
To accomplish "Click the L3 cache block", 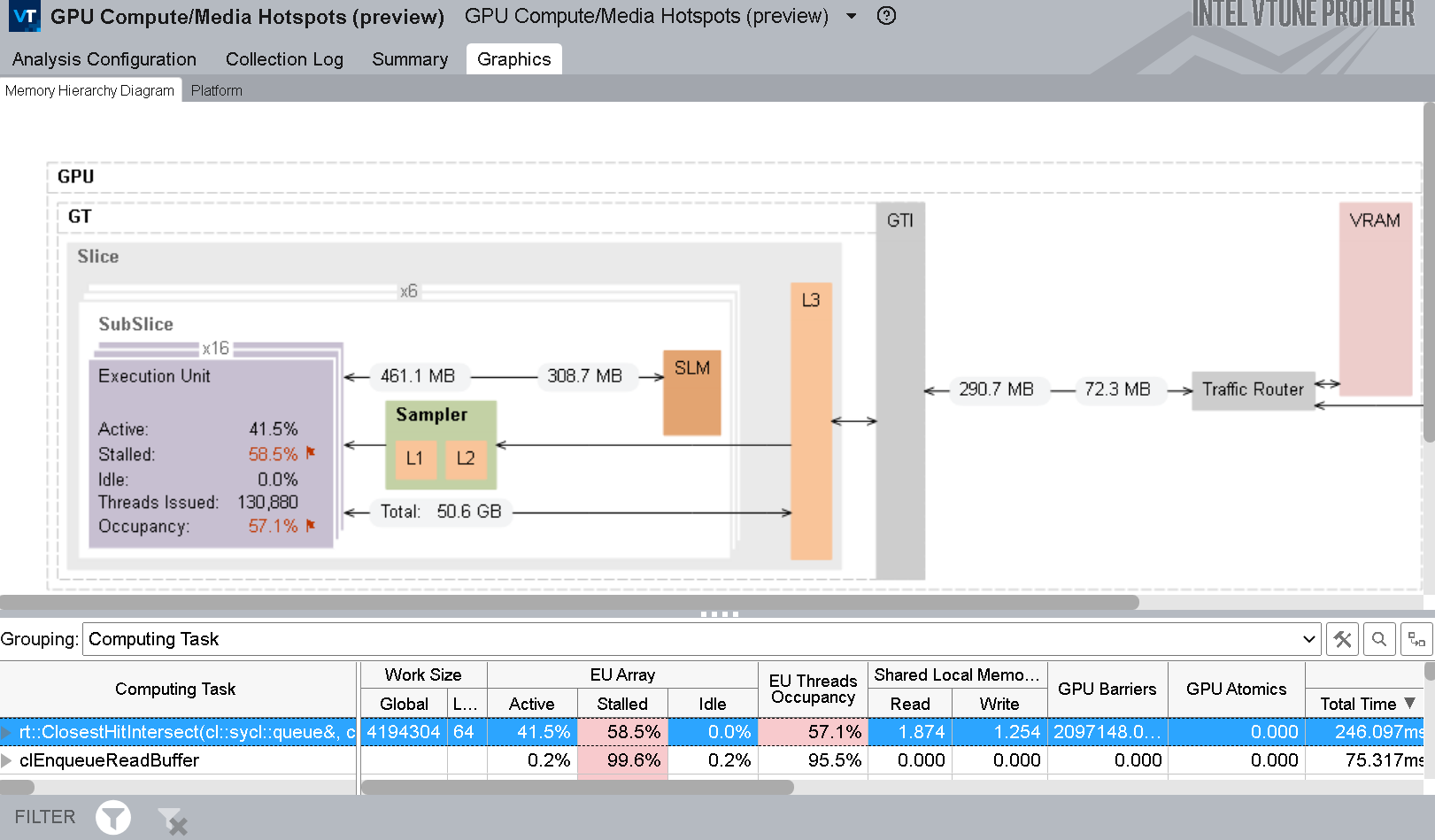I will click(811, 421).
